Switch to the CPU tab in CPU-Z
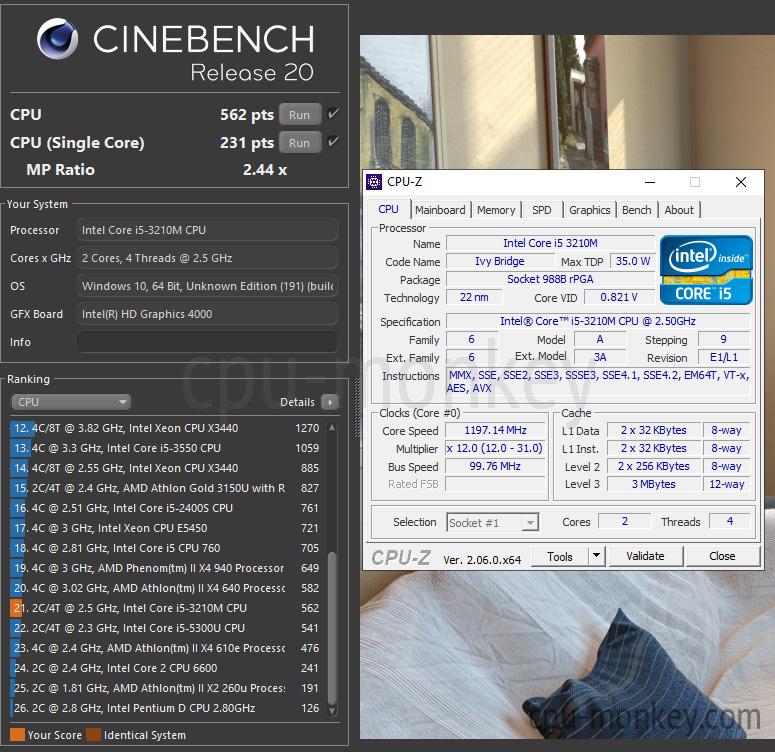The width and height of the screenshot is (775, 752). click(x=388, y=209)
